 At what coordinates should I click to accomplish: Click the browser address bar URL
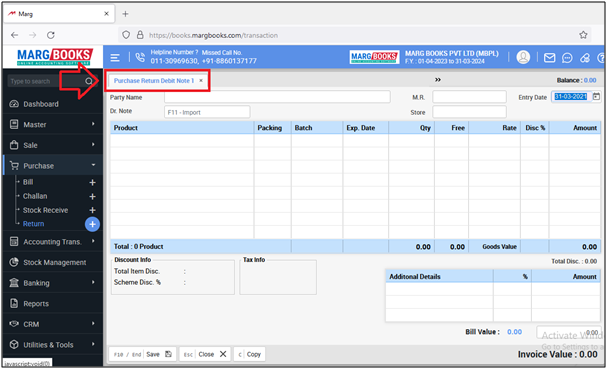click(213, 35)
